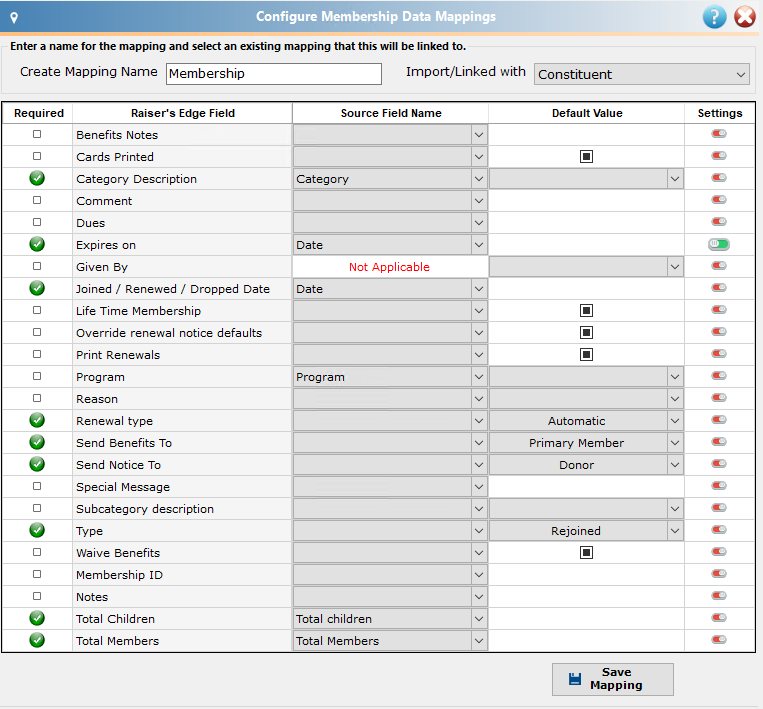Turn off the Expires on settings switch
Viewport: 763px width, 709px height.
(719, 244)
